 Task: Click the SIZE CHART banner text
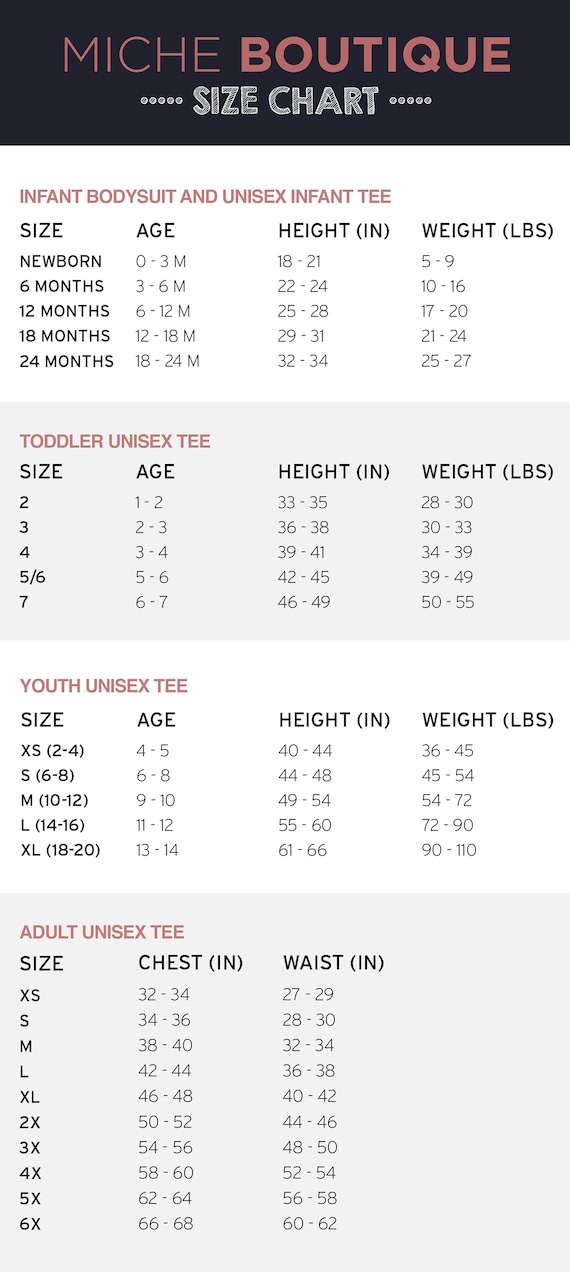[286, 101]
